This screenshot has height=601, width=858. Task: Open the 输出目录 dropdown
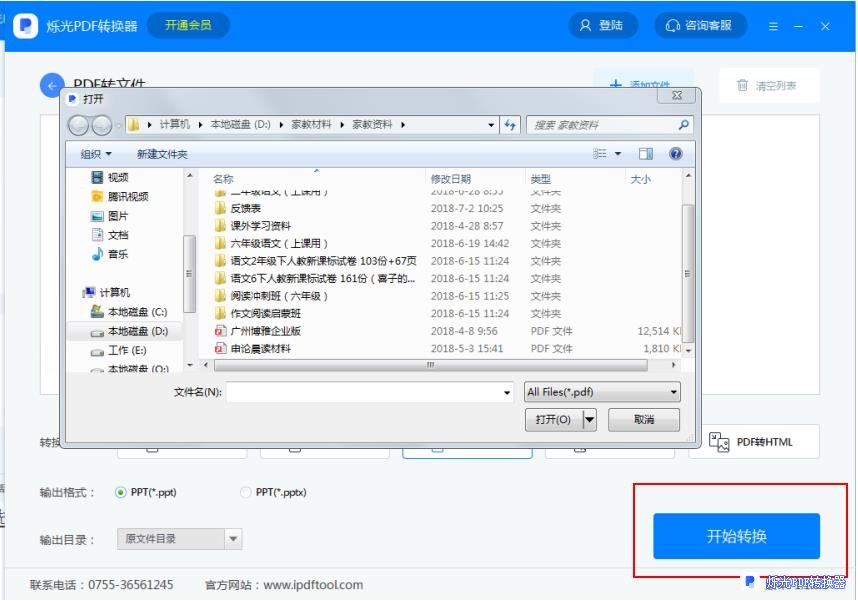(233, 539)
